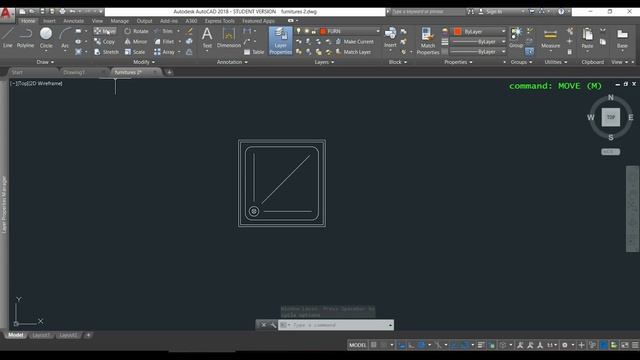Open the object color ByLayer dropdown
The width and height of the screenshot is (640, 360).
coord(503,31)
